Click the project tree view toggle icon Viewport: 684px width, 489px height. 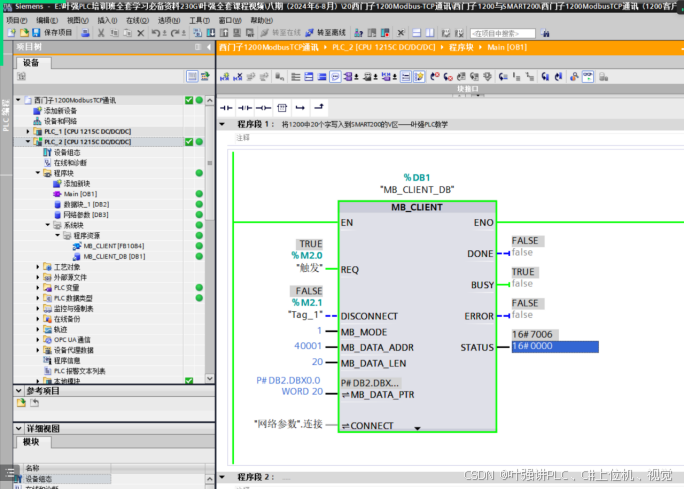tap(192, 77)
